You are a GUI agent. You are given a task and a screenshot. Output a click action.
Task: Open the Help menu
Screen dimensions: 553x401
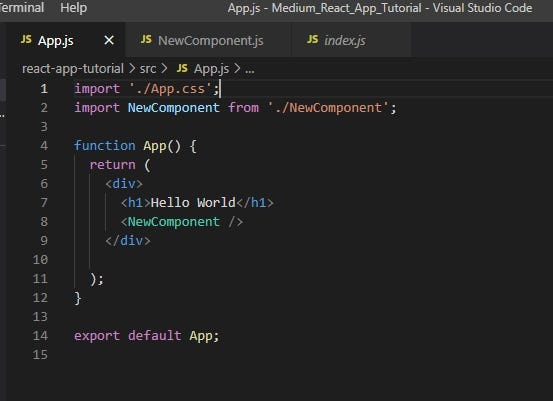[x=73, y=8]
